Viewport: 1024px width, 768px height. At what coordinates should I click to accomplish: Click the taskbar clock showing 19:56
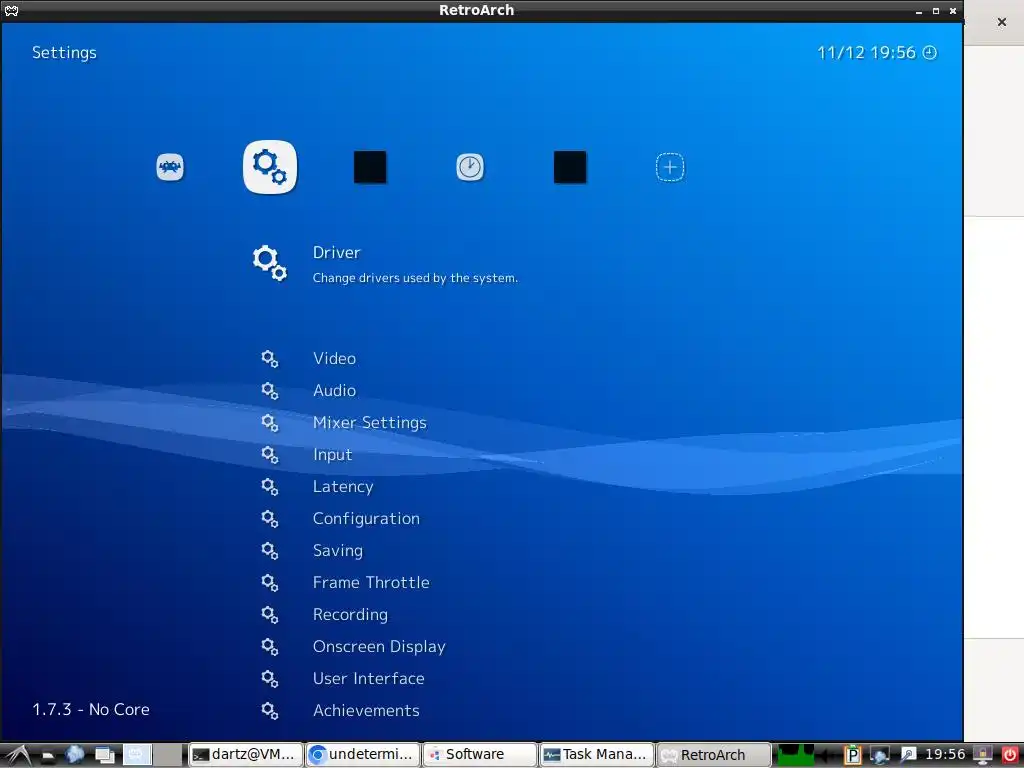point(945,755)
